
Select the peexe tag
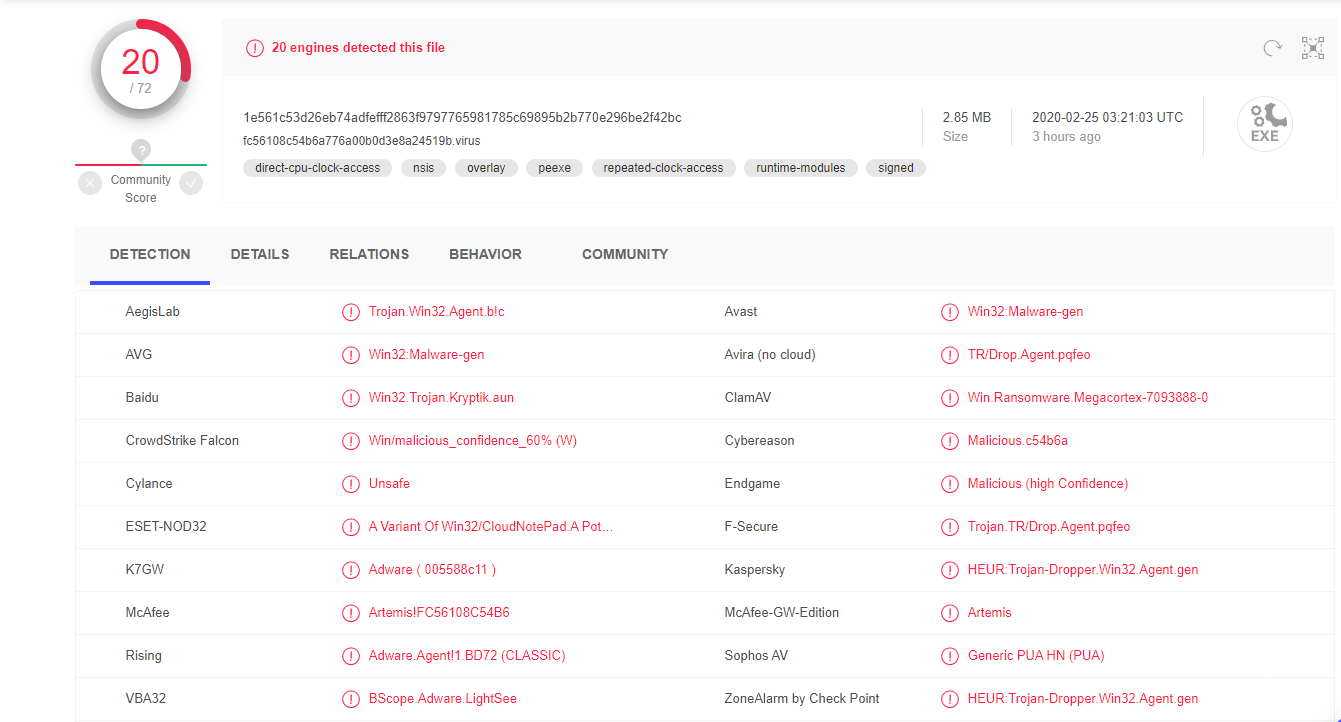pos(554,168)
